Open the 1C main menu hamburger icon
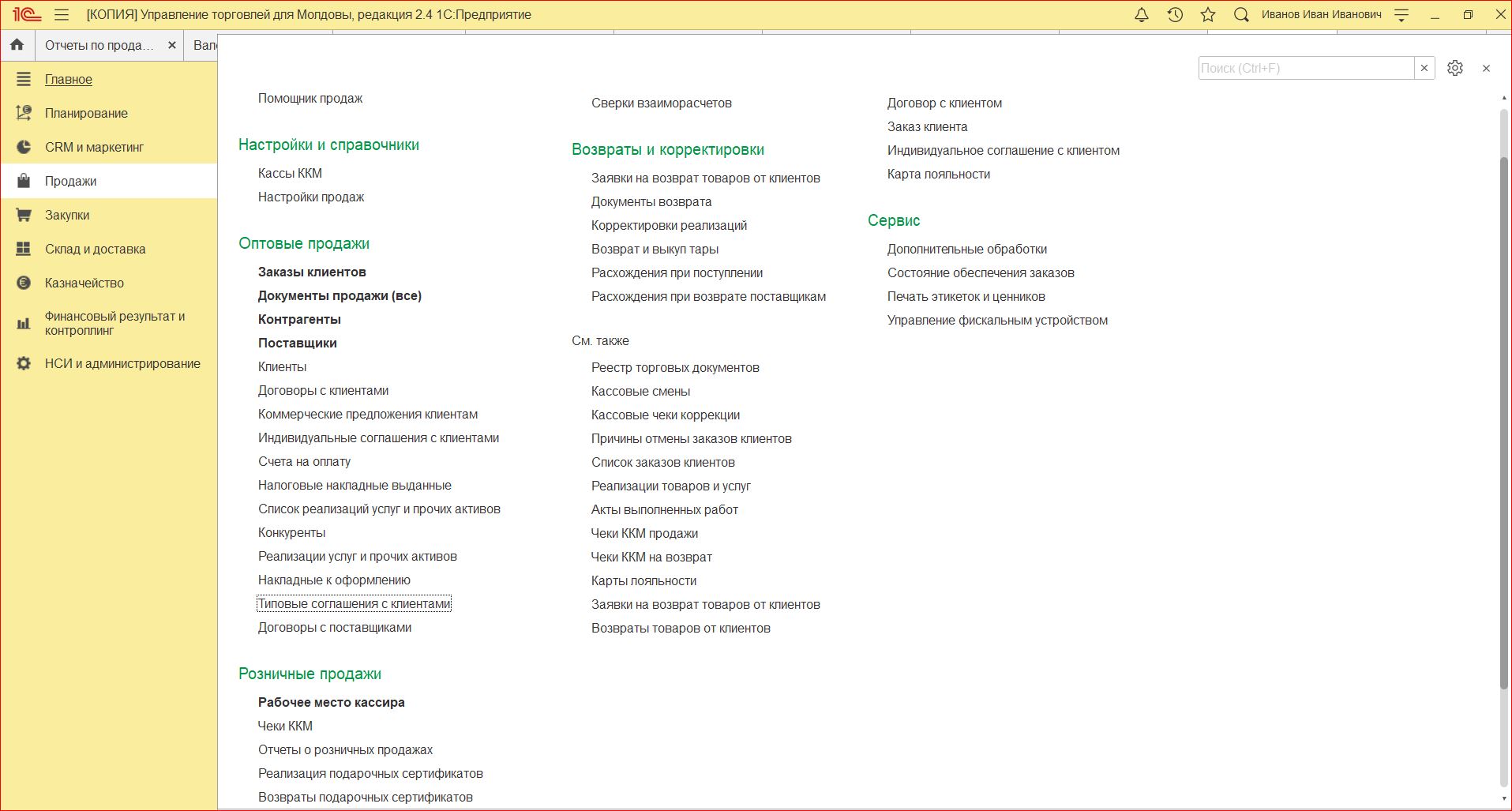The width and height of the screenshot is (1512, 811). pyautogui.click(x=62, y=15)
